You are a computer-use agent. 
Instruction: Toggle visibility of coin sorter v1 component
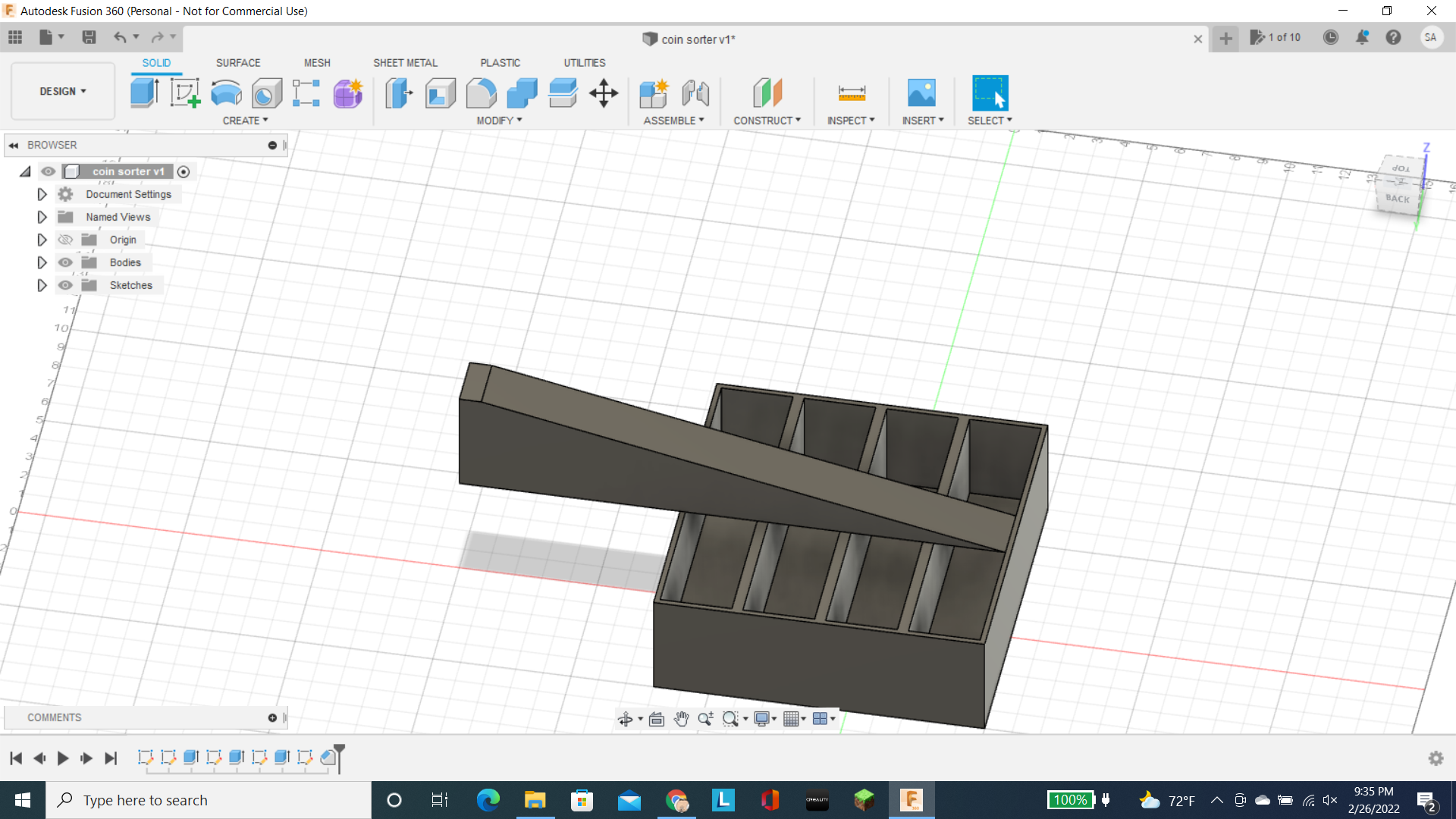(x=48, y=171)
